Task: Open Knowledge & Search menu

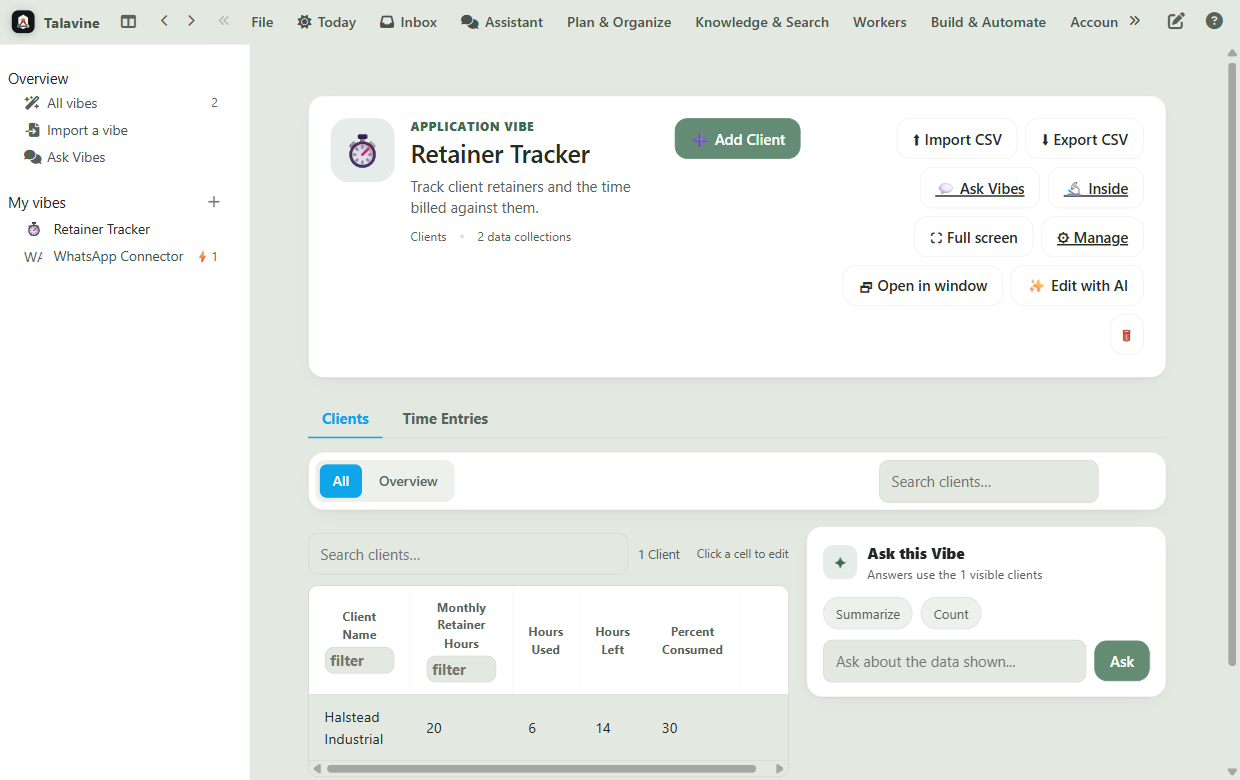Action: [762, 22]
